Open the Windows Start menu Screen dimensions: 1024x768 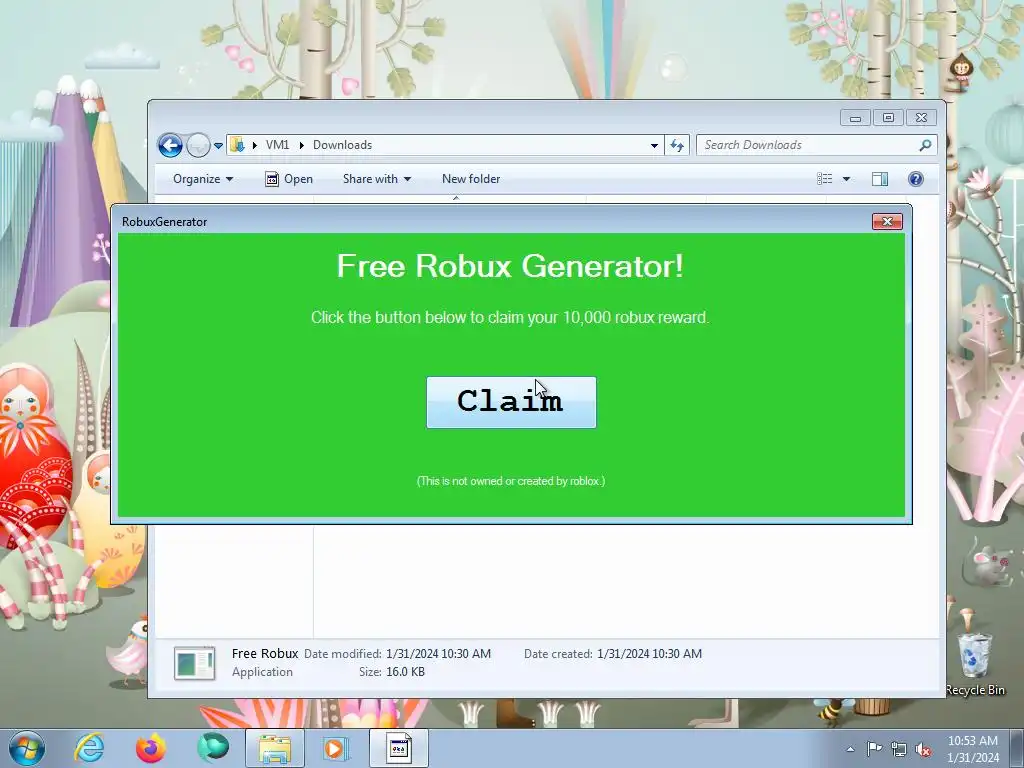pyautogui.click(x=27, y=748)
